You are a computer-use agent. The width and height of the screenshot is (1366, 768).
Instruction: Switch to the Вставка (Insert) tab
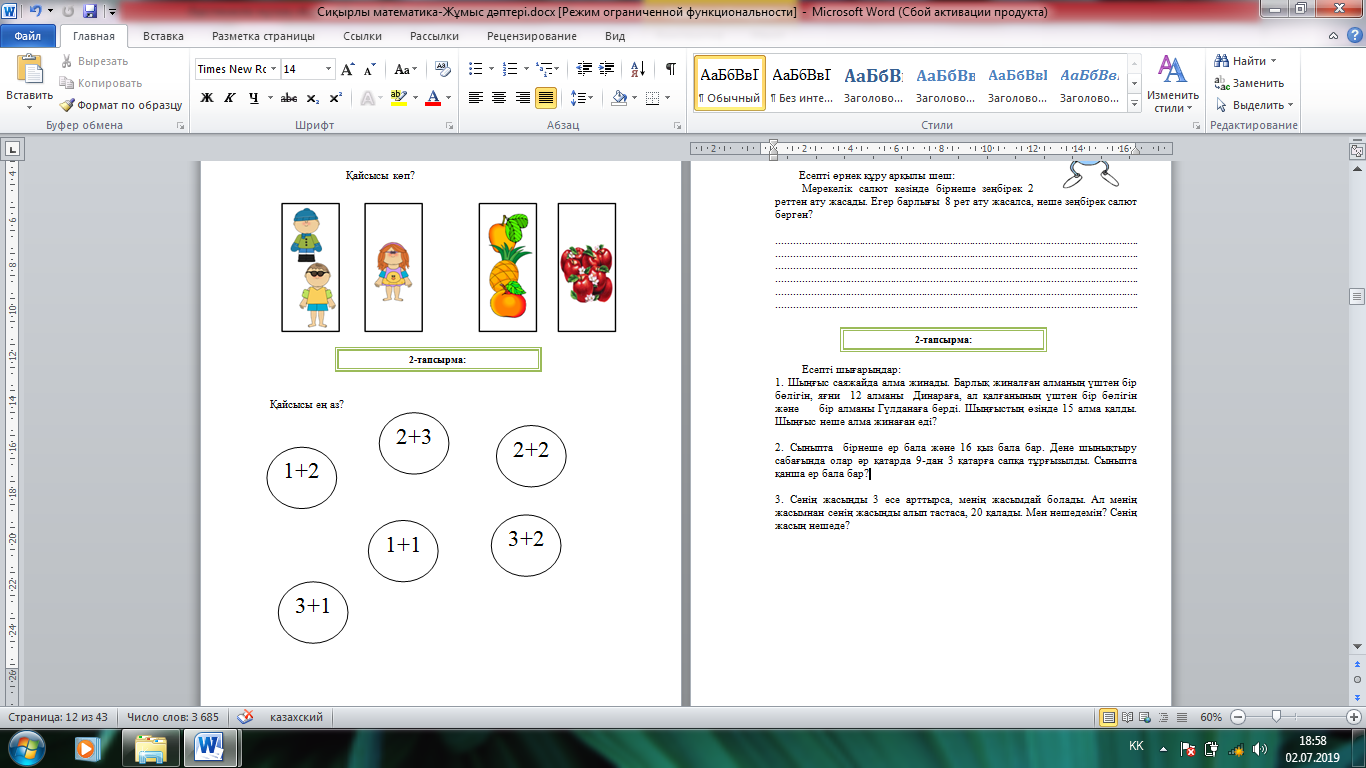163,36
